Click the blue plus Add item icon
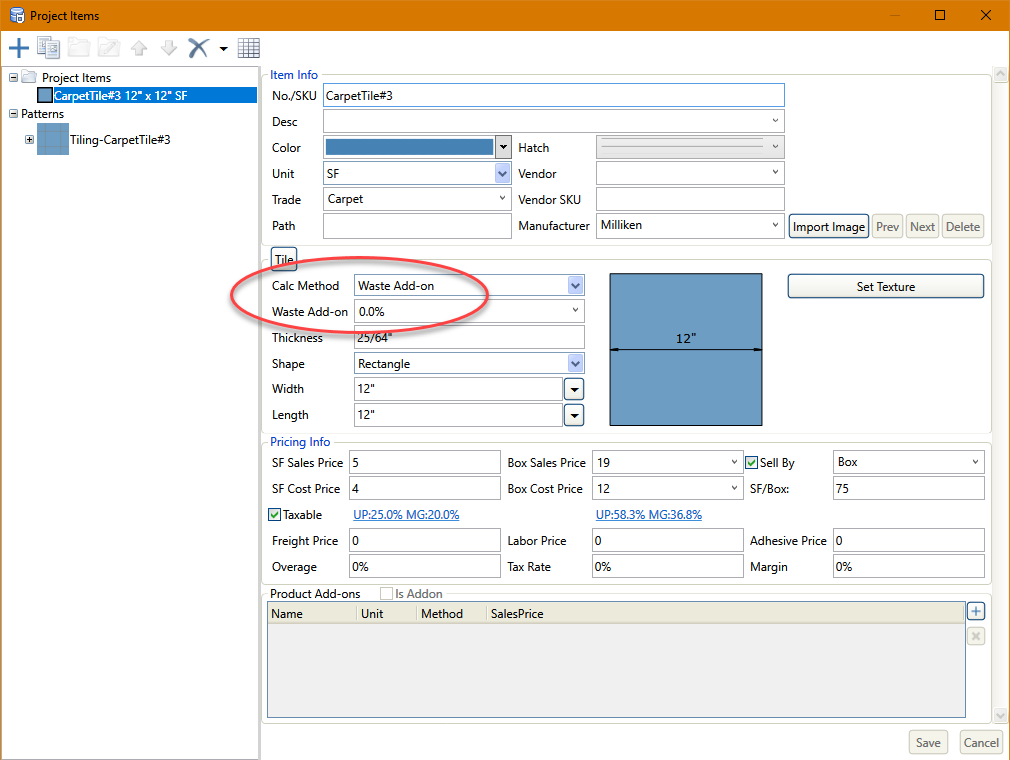 point(19,48)
